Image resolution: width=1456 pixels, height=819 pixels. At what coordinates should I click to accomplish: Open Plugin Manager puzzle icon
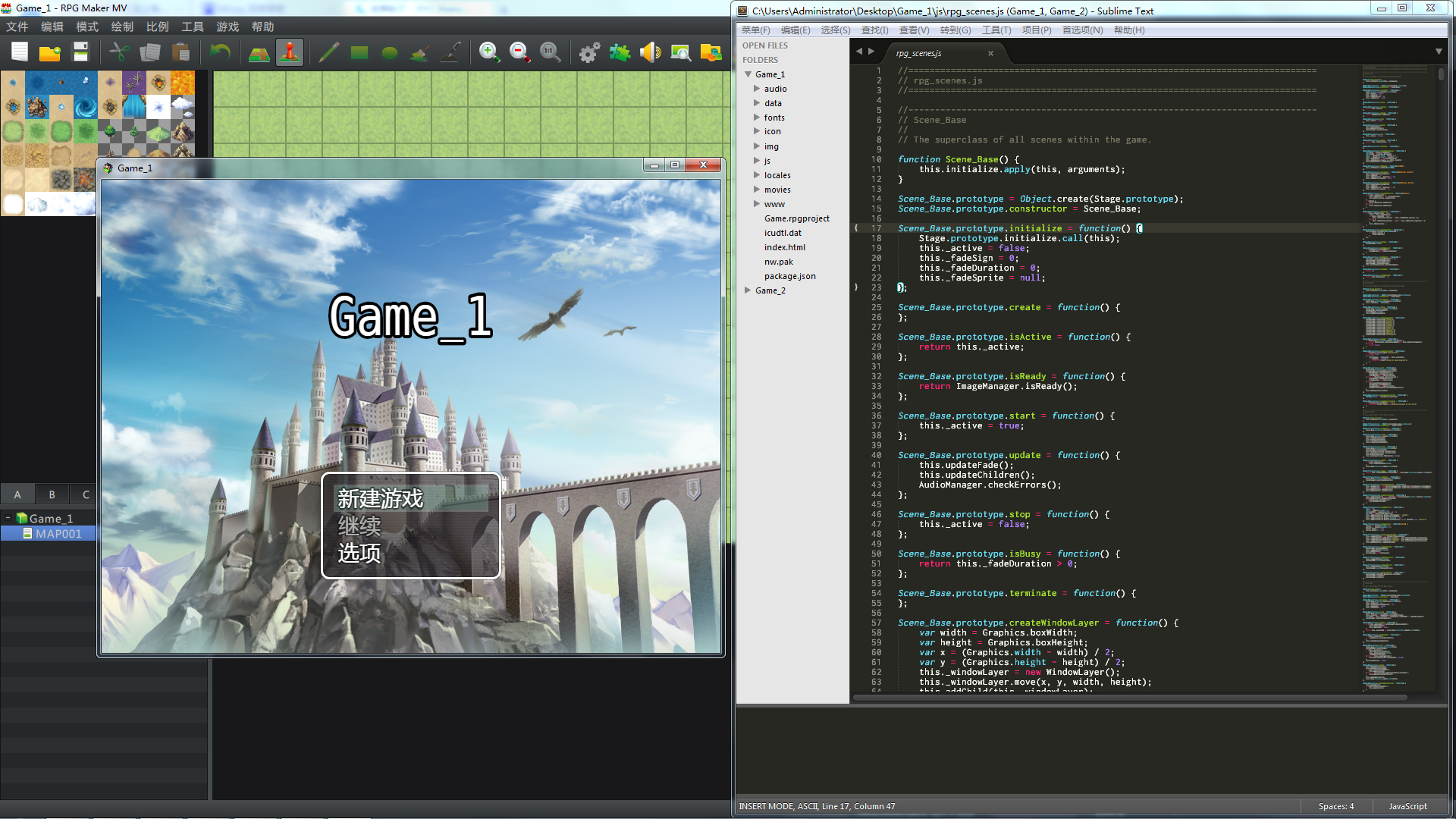point(620,52)
